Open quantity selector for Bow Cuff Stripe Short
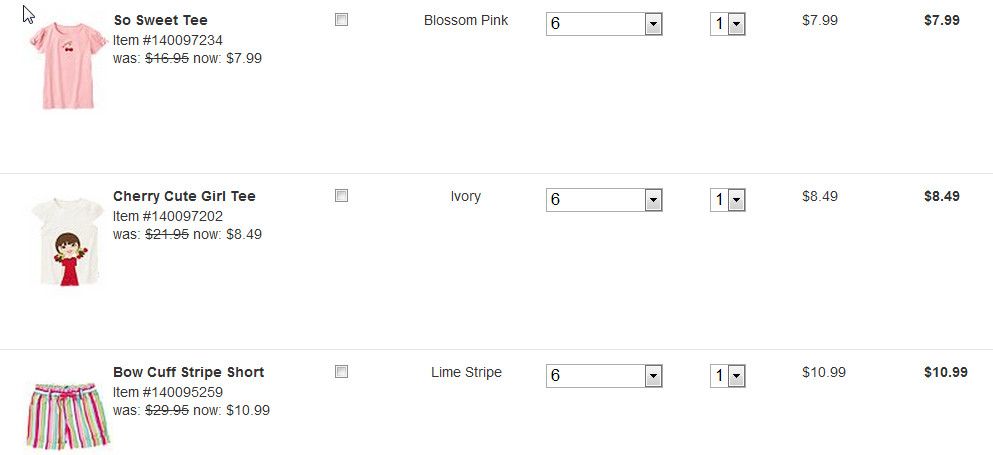 [728, 376]
